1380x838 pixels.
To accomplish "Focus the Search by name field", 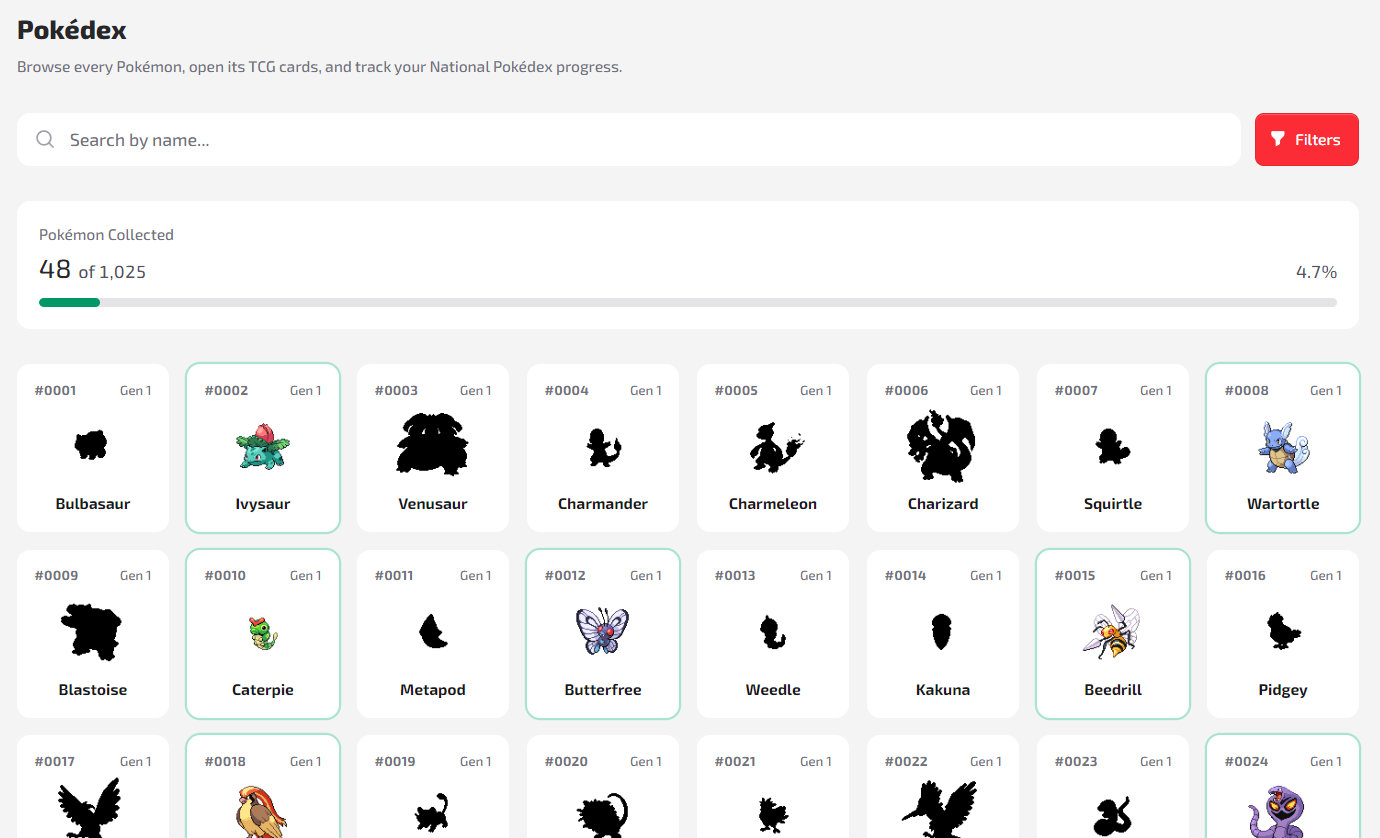I will point(629,139).
